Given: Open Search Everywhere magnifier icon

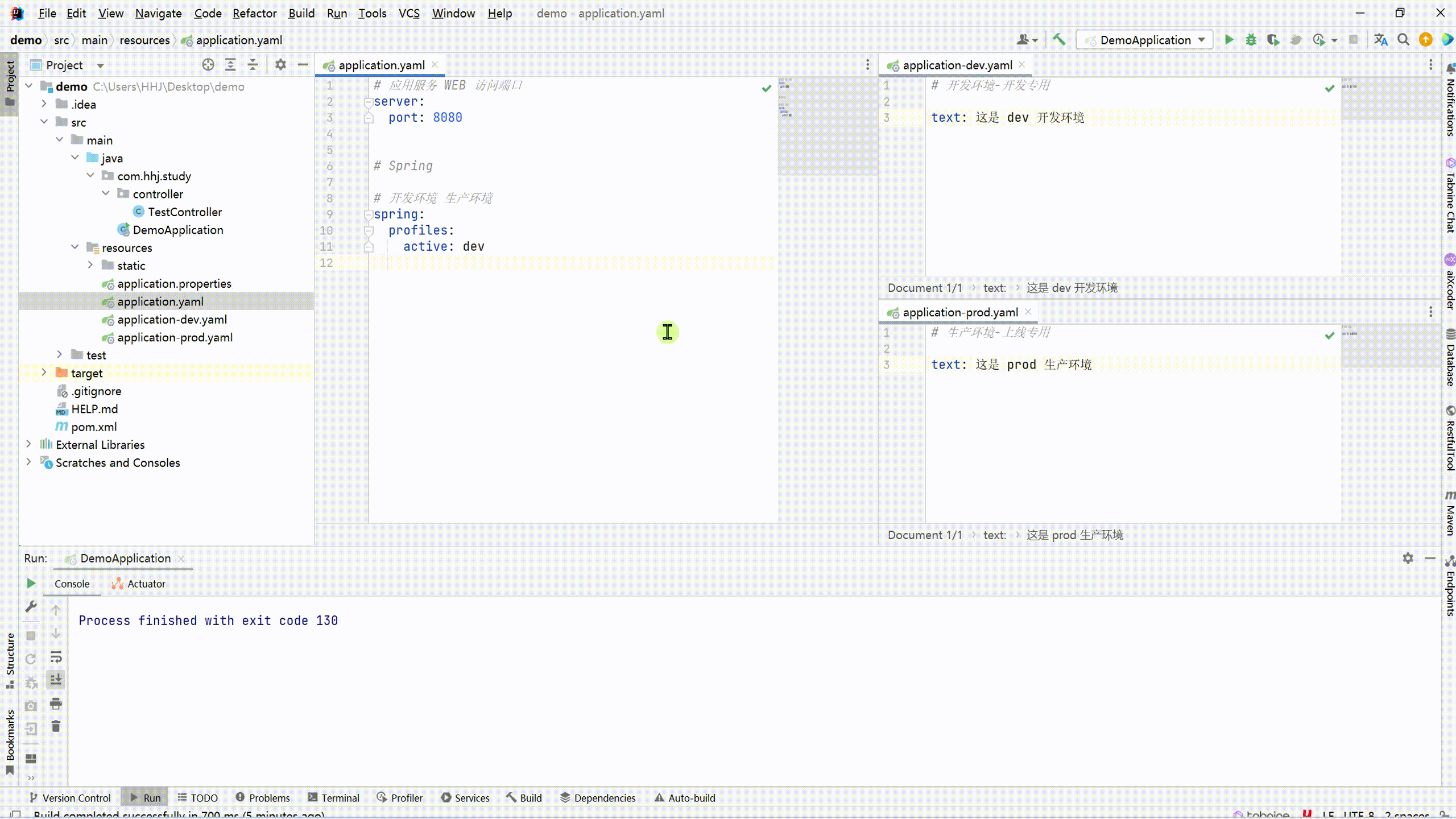Looking at the screenshot, I should click(1403, 40).
